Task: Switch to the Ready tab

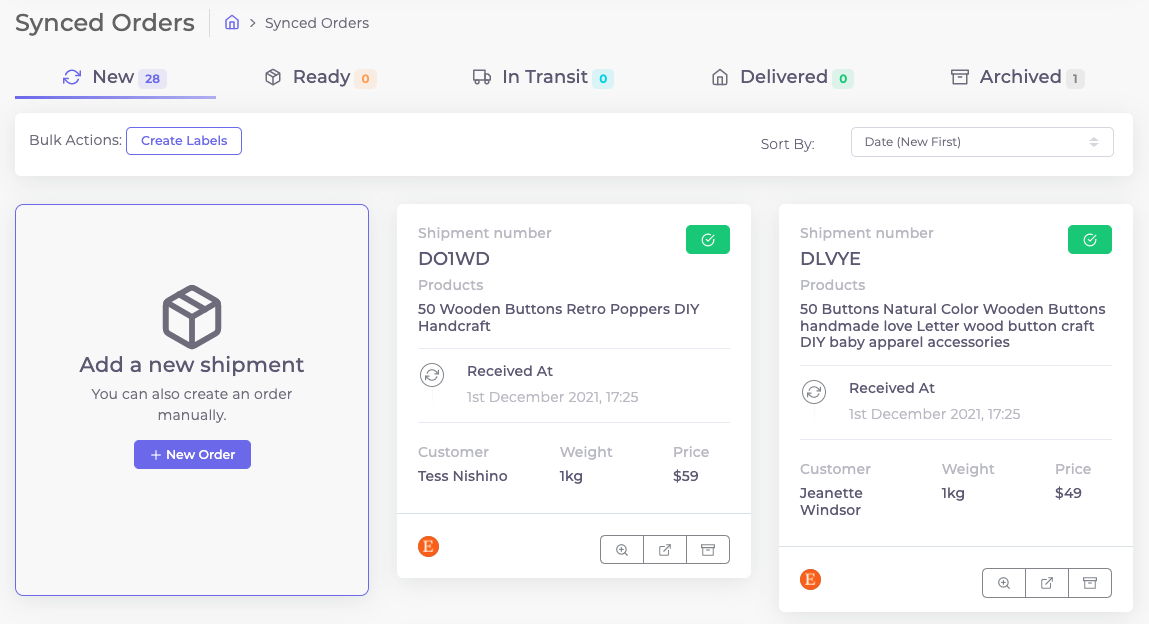Action: click(x=320, y=78)
